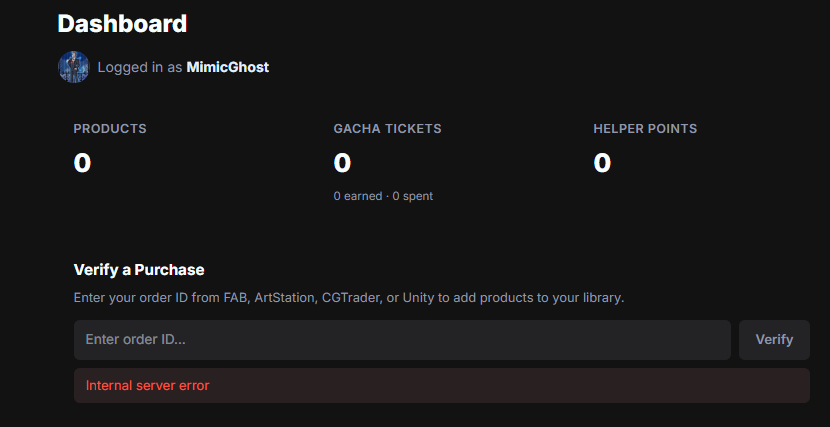Click the word CGTrader in the description
The height and width of the screenshot is (427, 830).
pos(350,298)
